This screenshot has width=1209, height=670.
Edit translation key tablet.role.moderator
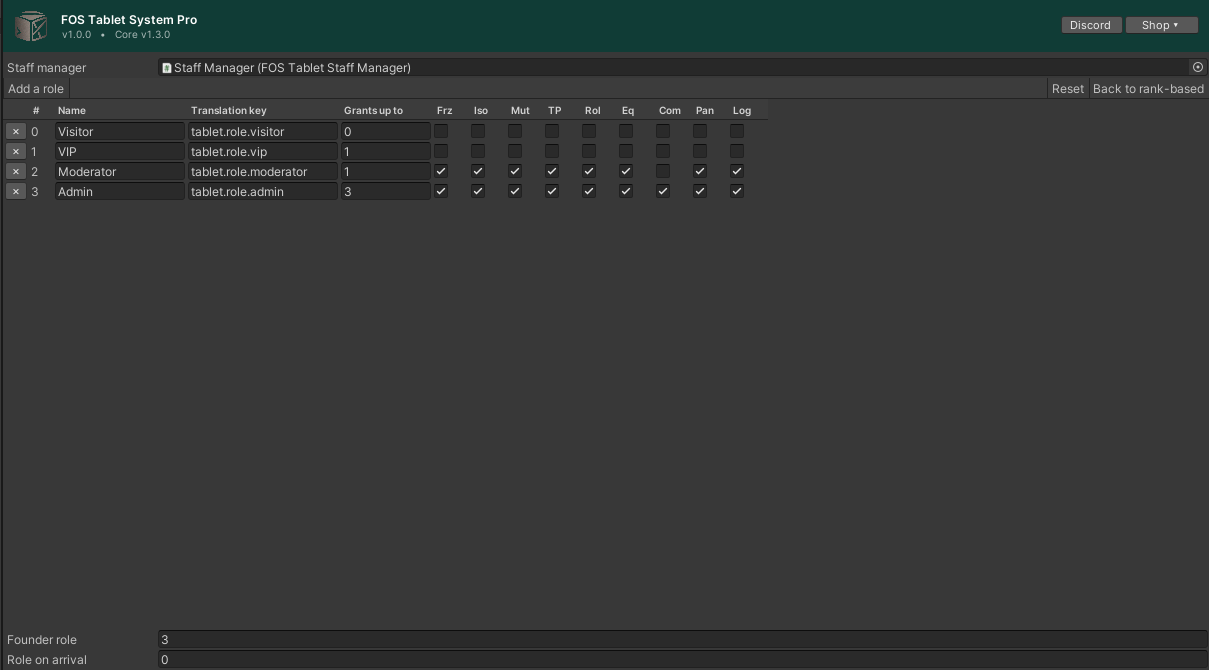(x=263, y=171)
